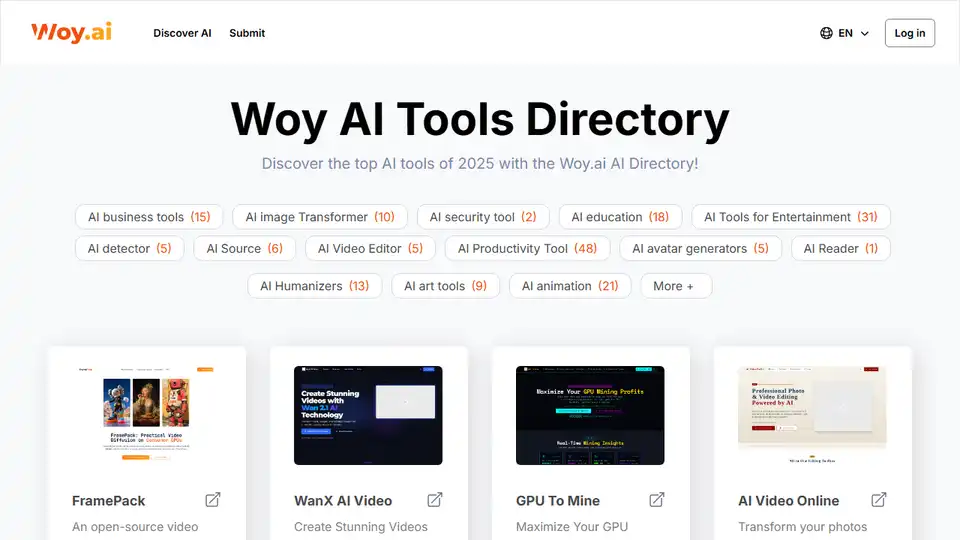Open WanX AI Video external link icon
This screenshot has height=540, width=960.
(435, 500)
